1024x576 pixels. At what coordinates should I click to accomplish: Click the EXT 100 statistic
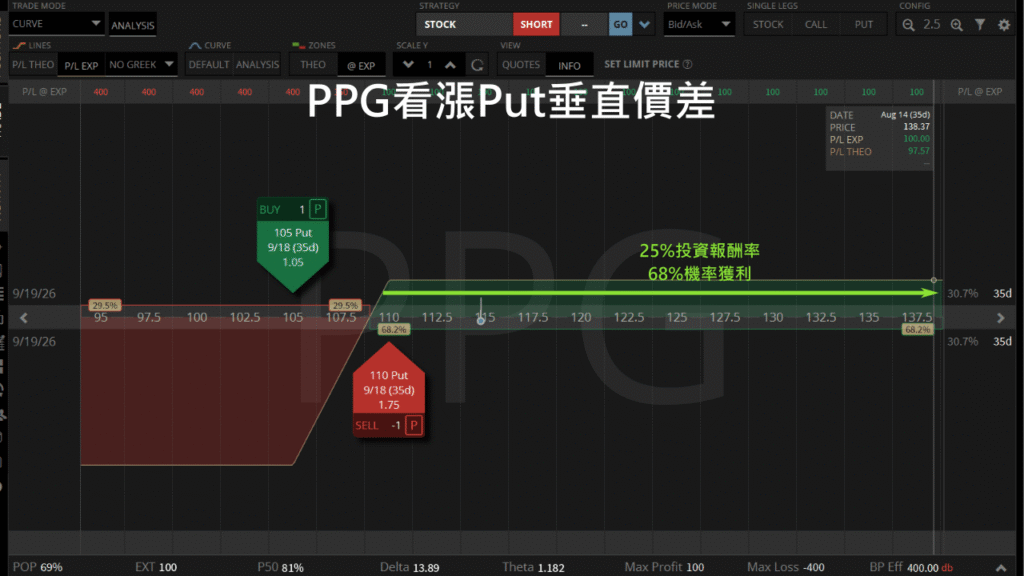[x=155, y=567]
